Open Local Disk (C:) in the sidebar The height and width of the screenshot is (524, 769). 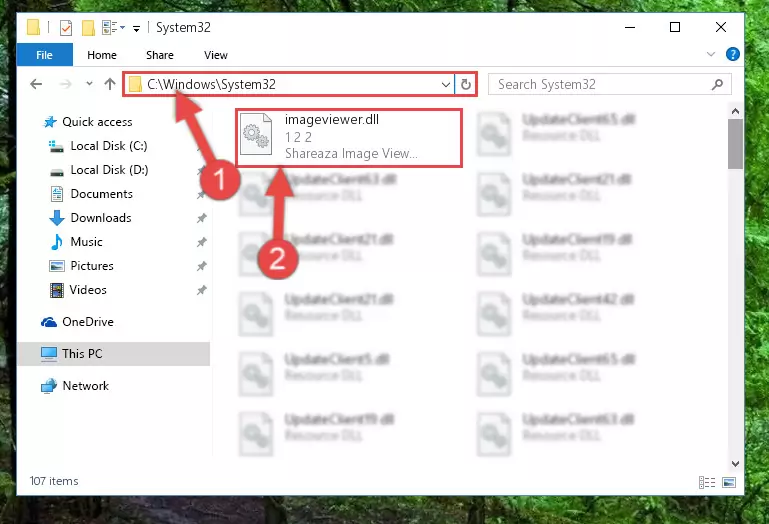(108, 146)
